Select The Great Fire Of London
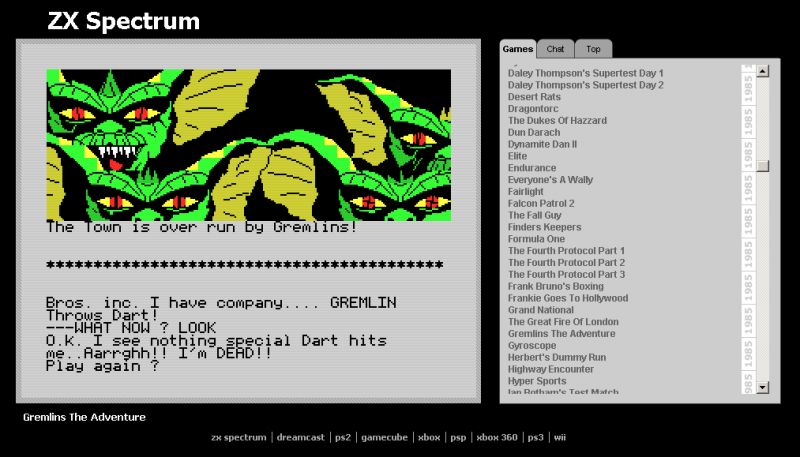 563,321
